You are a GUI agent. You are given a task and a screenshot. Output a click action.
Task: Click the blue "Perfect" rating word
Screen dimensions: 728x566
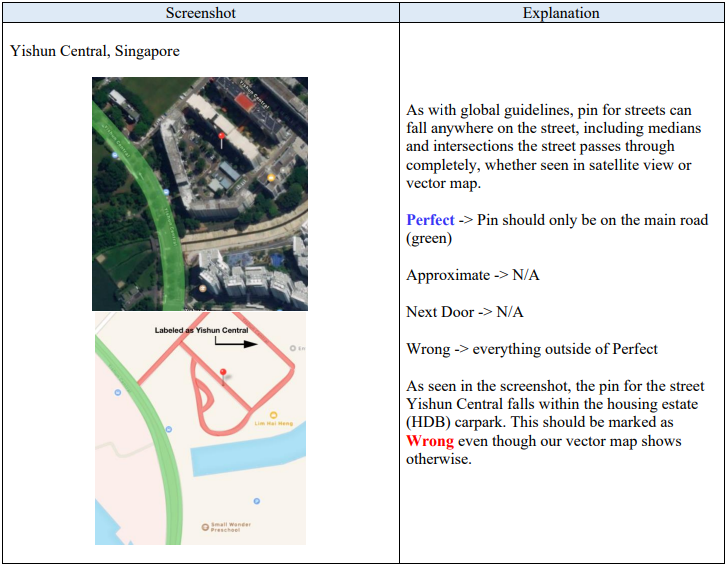tap(430, 220)
